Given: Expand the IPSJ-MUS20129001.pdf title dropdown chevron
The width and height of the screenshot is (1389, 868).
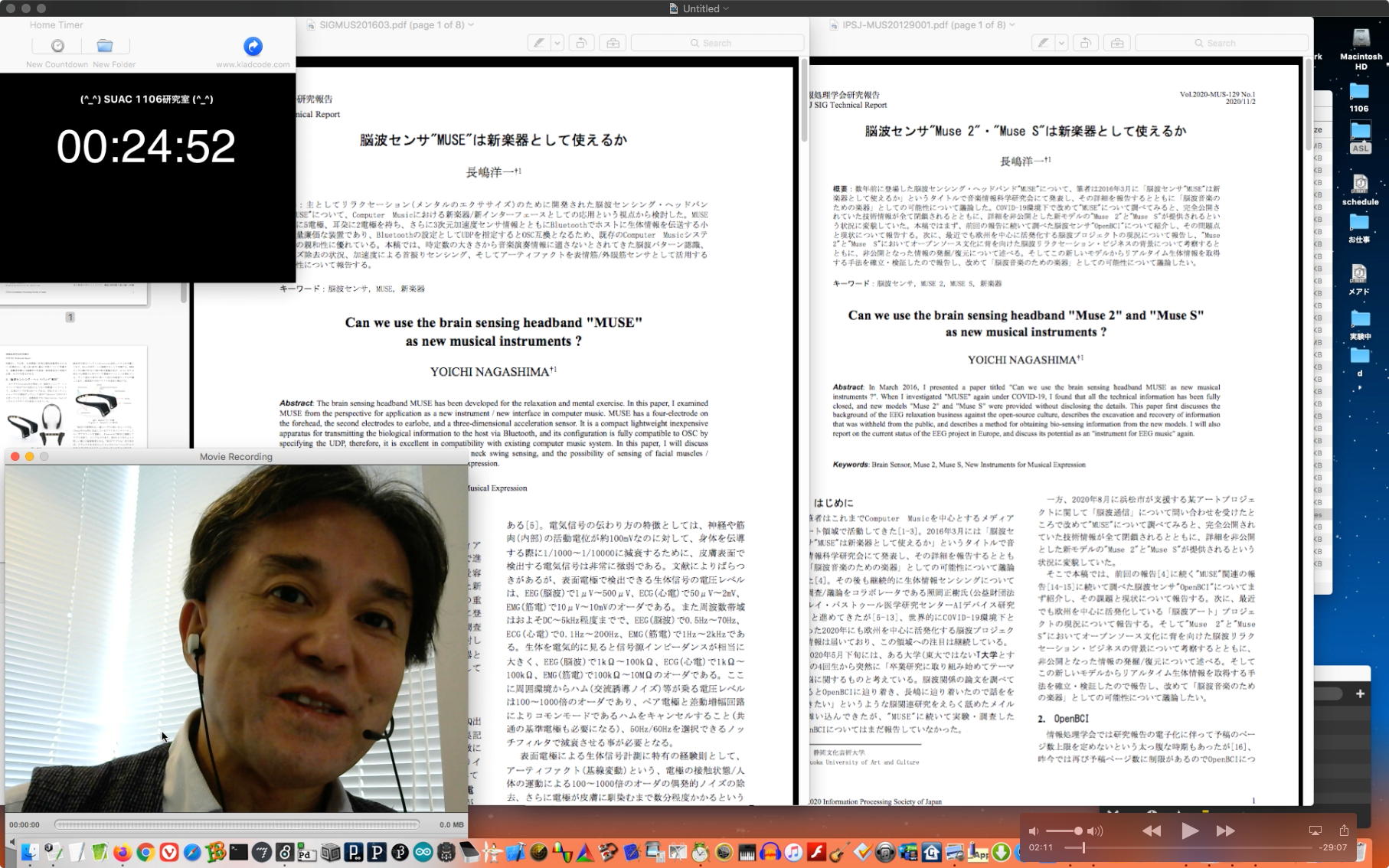Looking at the screenshot, I should 1012,24.
